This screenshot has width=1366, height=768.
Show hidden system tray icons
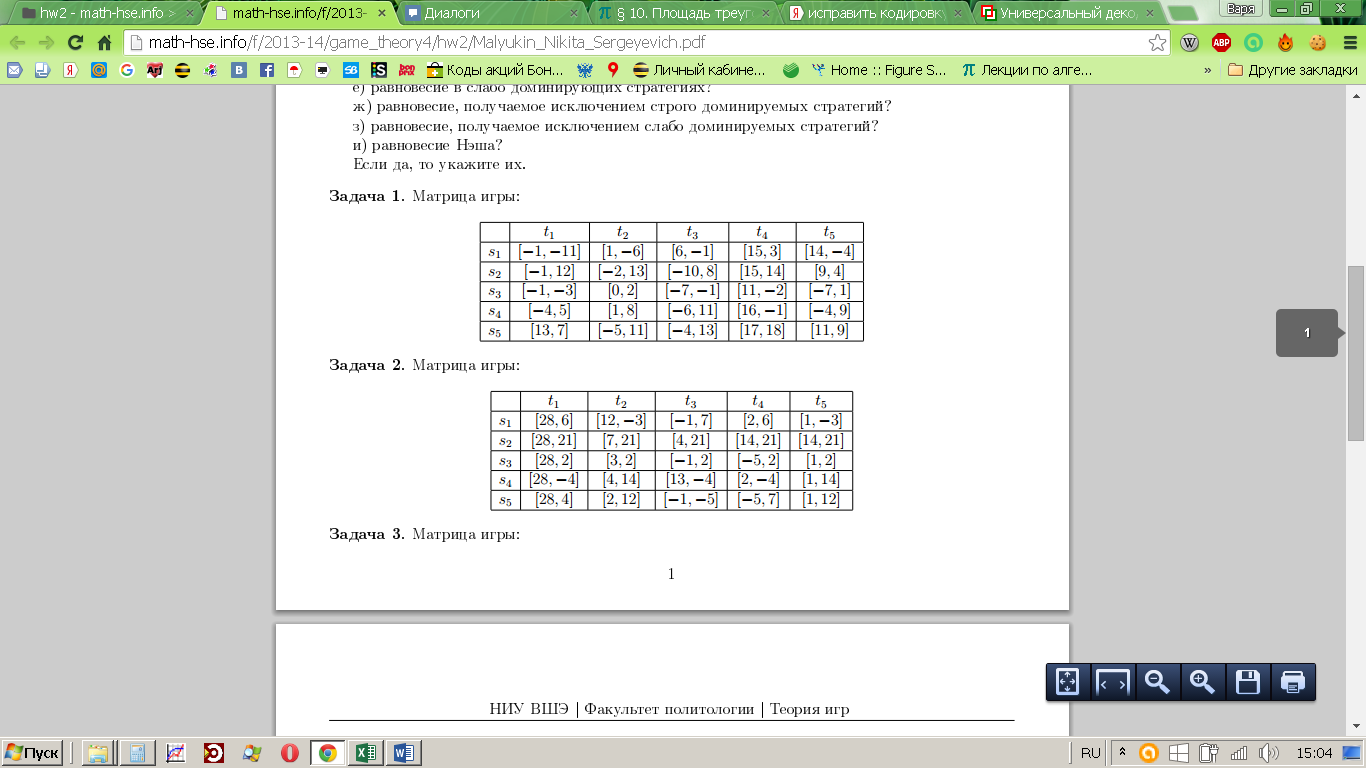point(1123,753)
